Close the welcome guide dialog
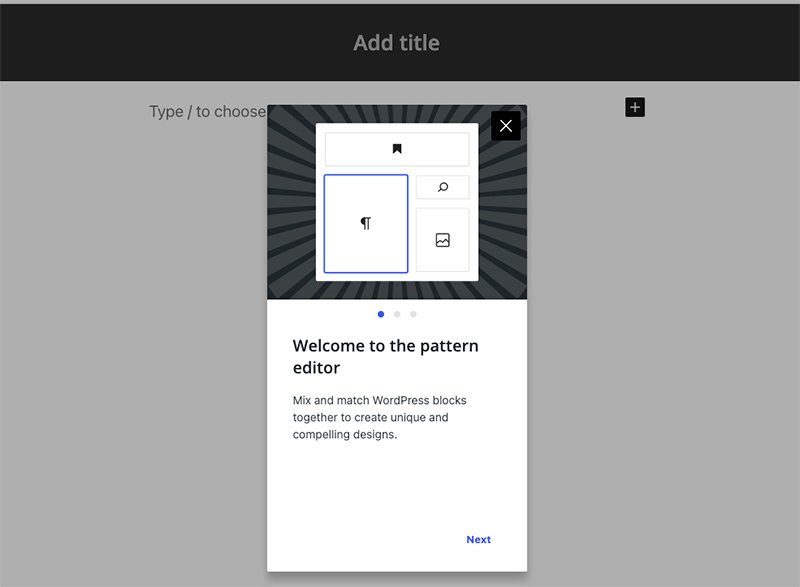The image size is (800, 587). [506, 126]
